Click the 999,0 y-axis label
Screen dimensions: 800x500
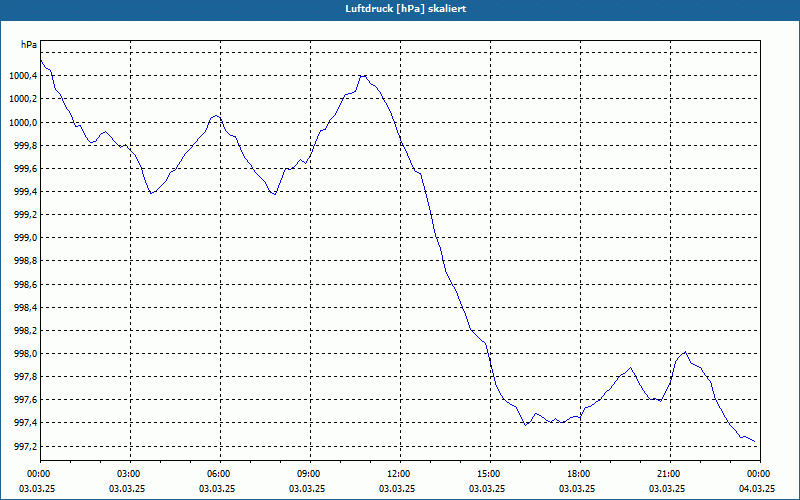[26, 238]
